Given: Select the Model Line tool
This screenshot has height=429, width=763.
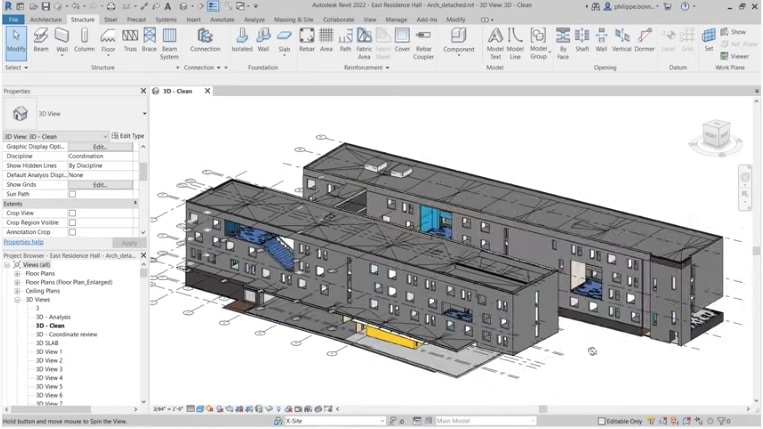Looking at the screenshot, I should pos(515,43).
